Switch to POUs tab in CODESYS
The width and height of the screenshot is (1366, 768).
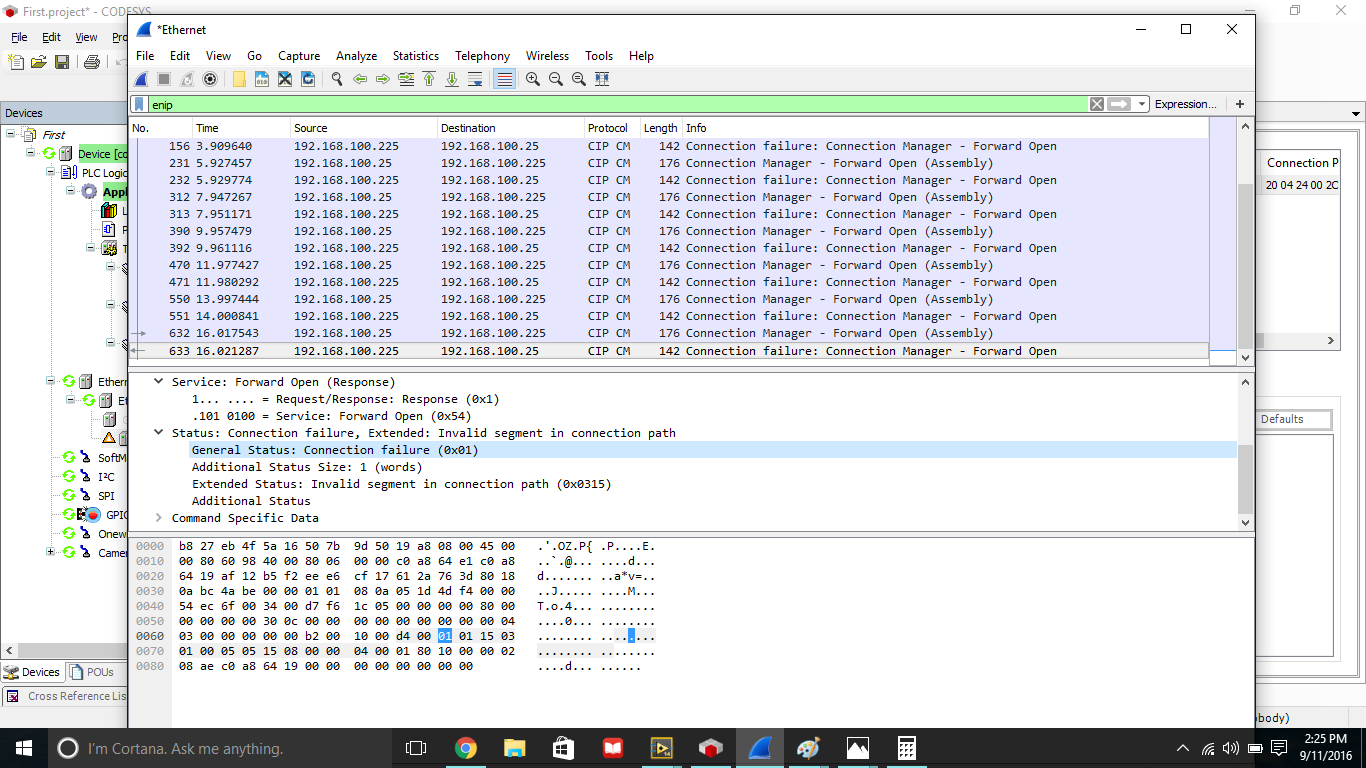pos(90,672)
